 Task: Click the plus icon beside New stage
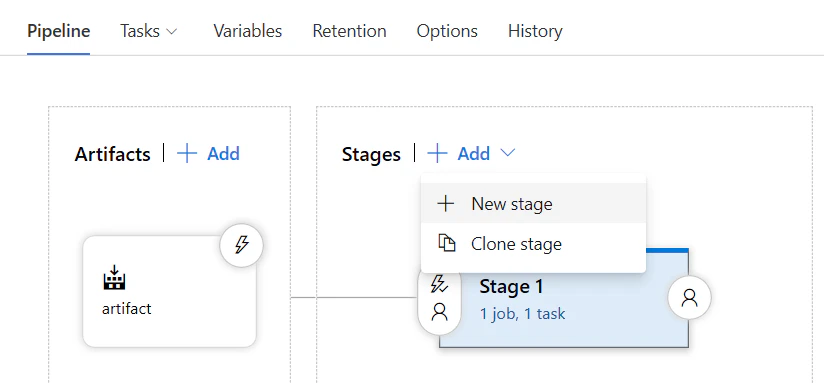tap(446, 204)
